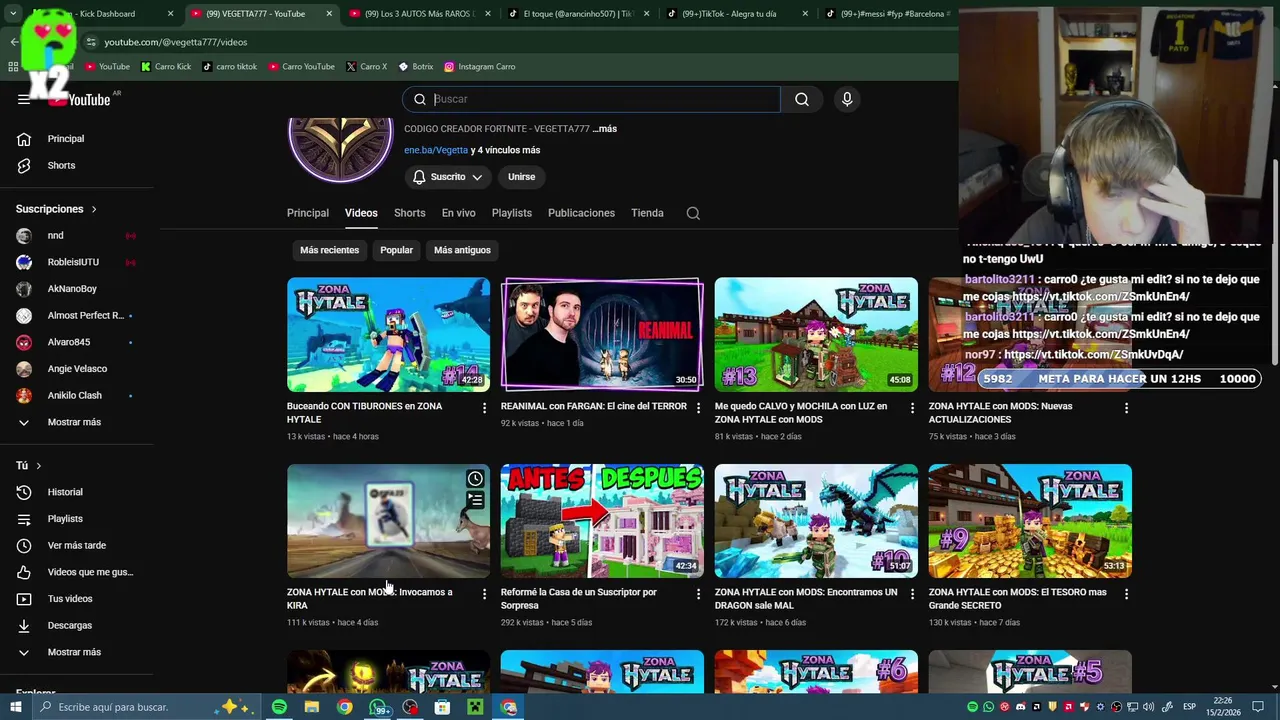Click the search magnifier button
This screenshot has width=1280, height=720.
click(x=802, y=99)
